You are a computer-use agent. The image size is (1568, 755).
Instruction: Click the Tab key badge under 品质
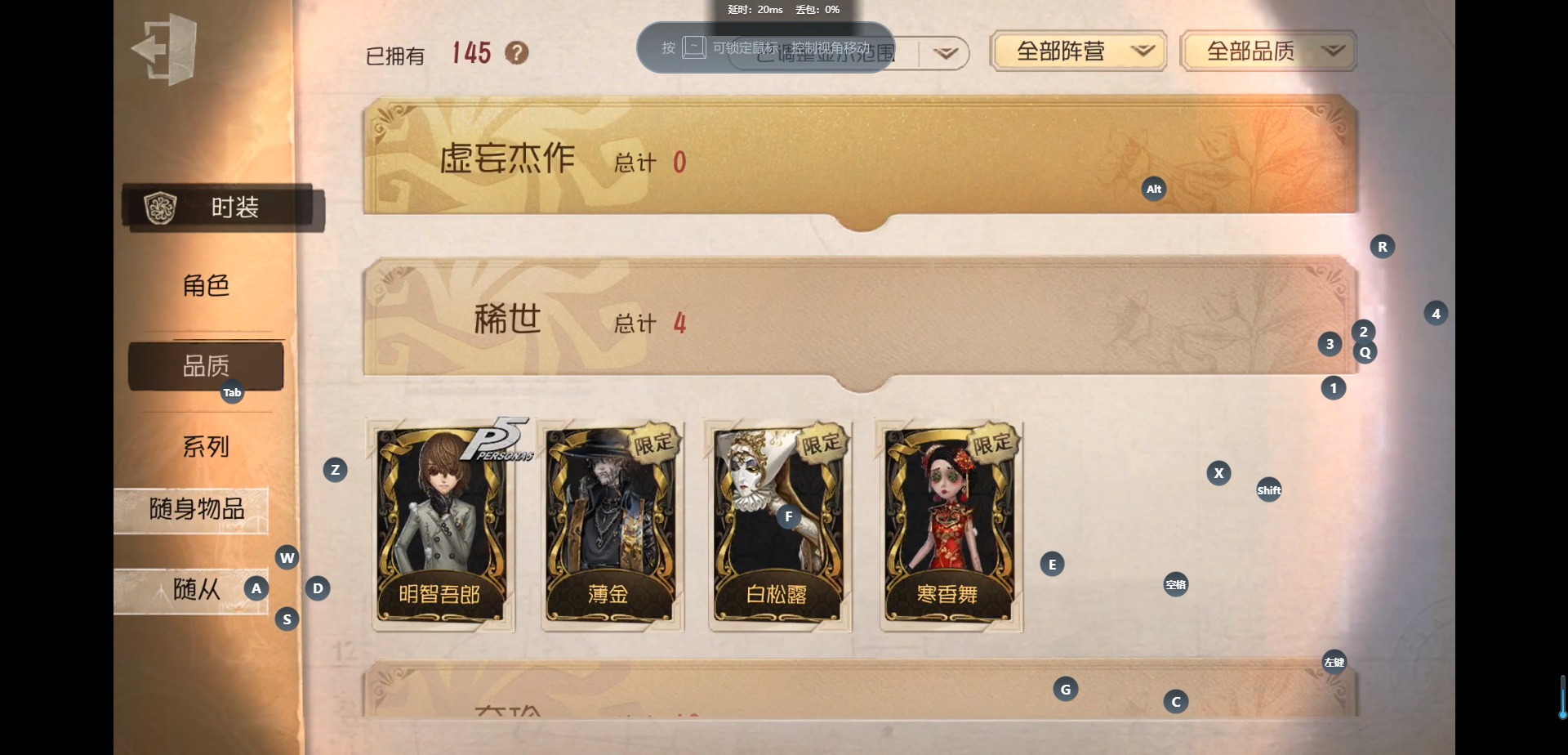pos(232,393)
